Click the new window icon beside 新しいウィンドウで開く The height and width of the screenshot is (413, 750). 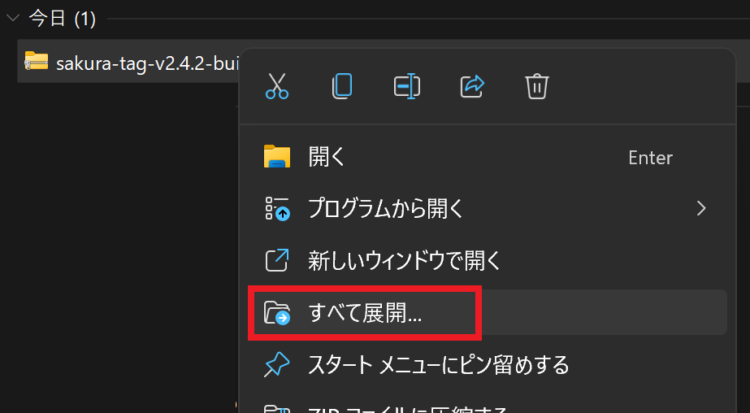click(277, 260)
